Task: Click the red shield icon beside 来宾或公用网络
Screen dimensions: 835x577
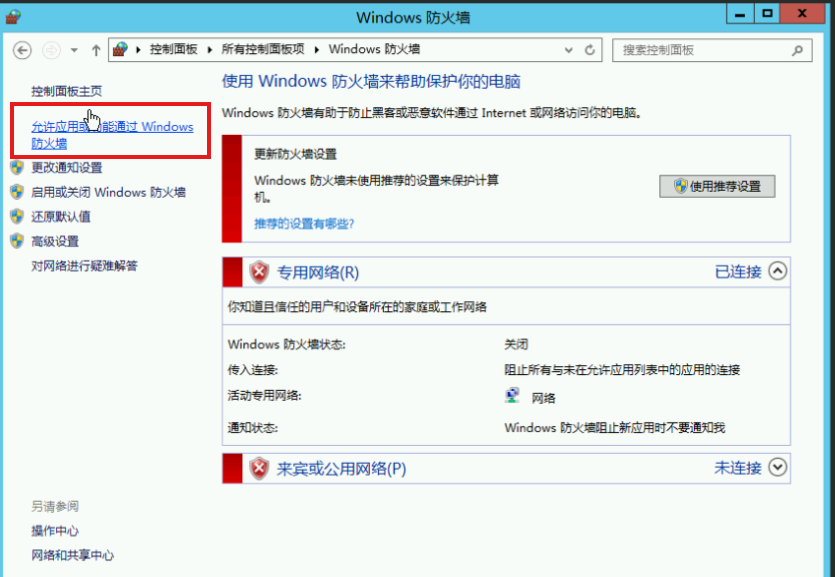Action: click(x=259, y=468)
